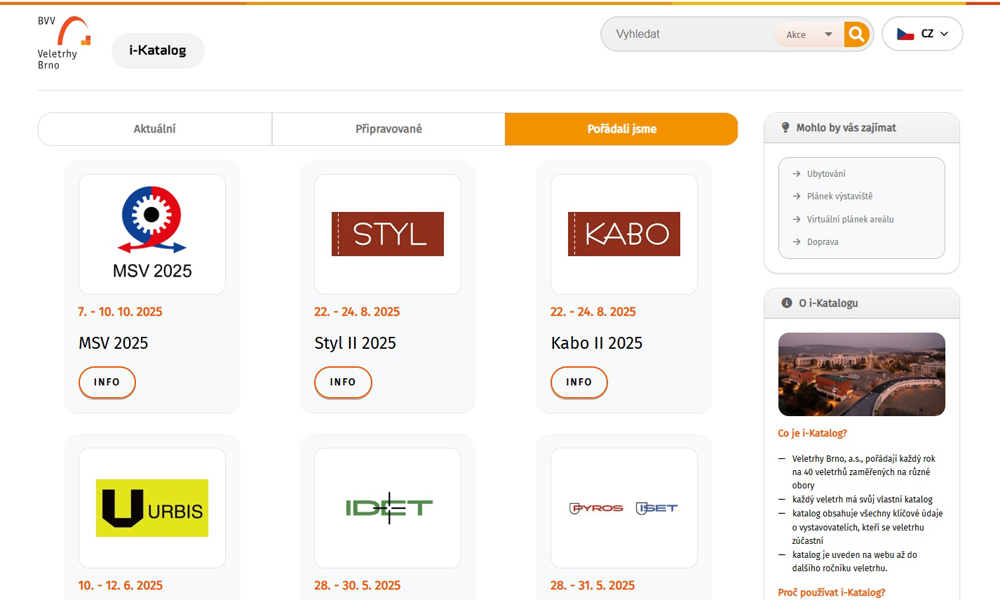Switch to the Aktuální tab
Screen dimensions: 1000x600
(155, 129)
